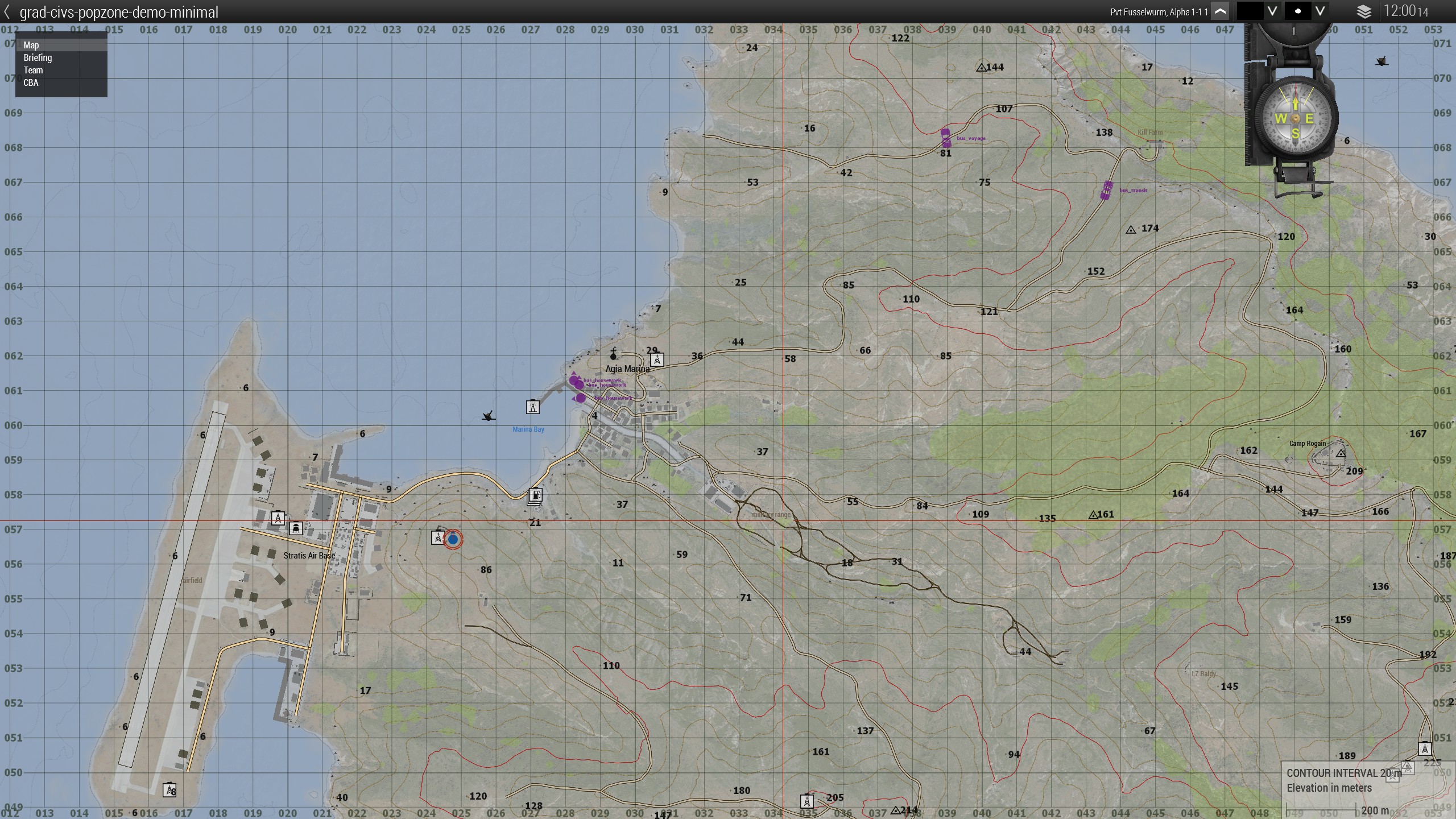
Task: Click the transmitter tower icon in Agia Marina
Action: pos(657,359)
